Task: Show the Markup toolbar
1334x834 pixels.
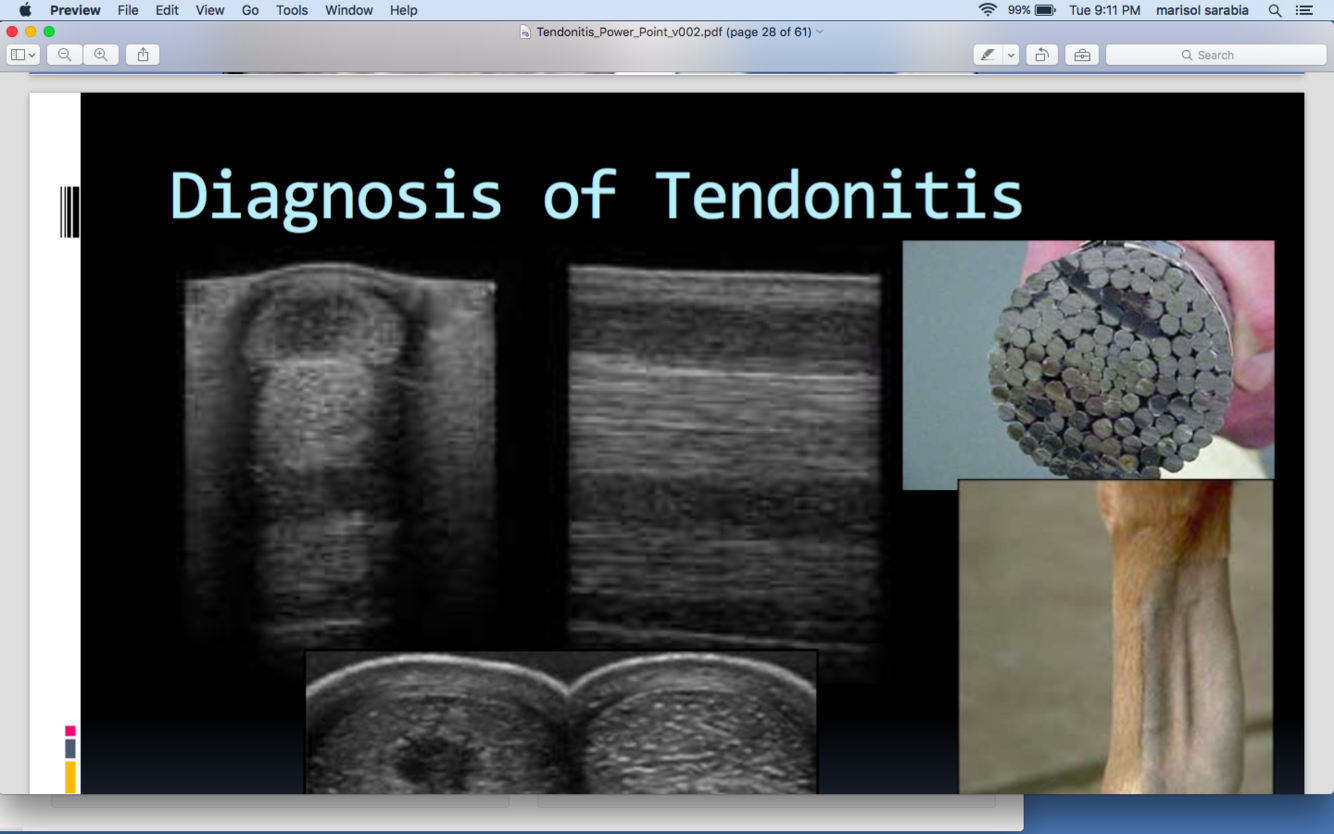Action: (1082, 55)
